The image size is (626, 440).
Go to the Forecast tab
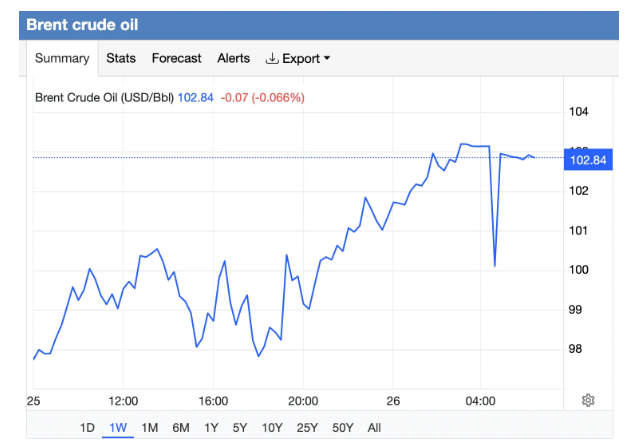pyautogui.click(x=176, y=59)
